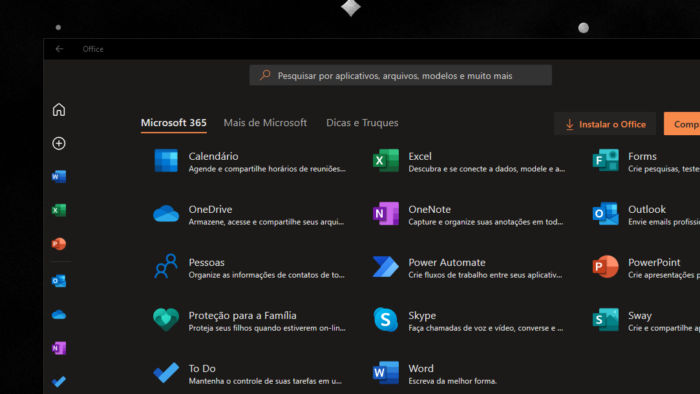
Task: Open Excel from the left sidebar
Action: 59,210
